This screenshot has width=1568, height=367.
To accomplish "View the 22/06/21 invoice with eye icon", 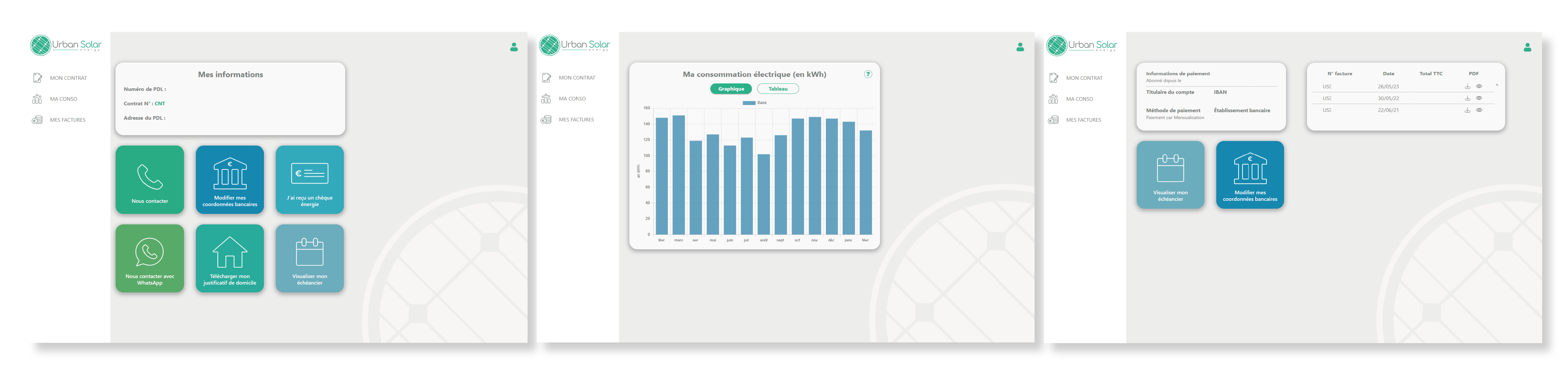I will point(1479,110).
